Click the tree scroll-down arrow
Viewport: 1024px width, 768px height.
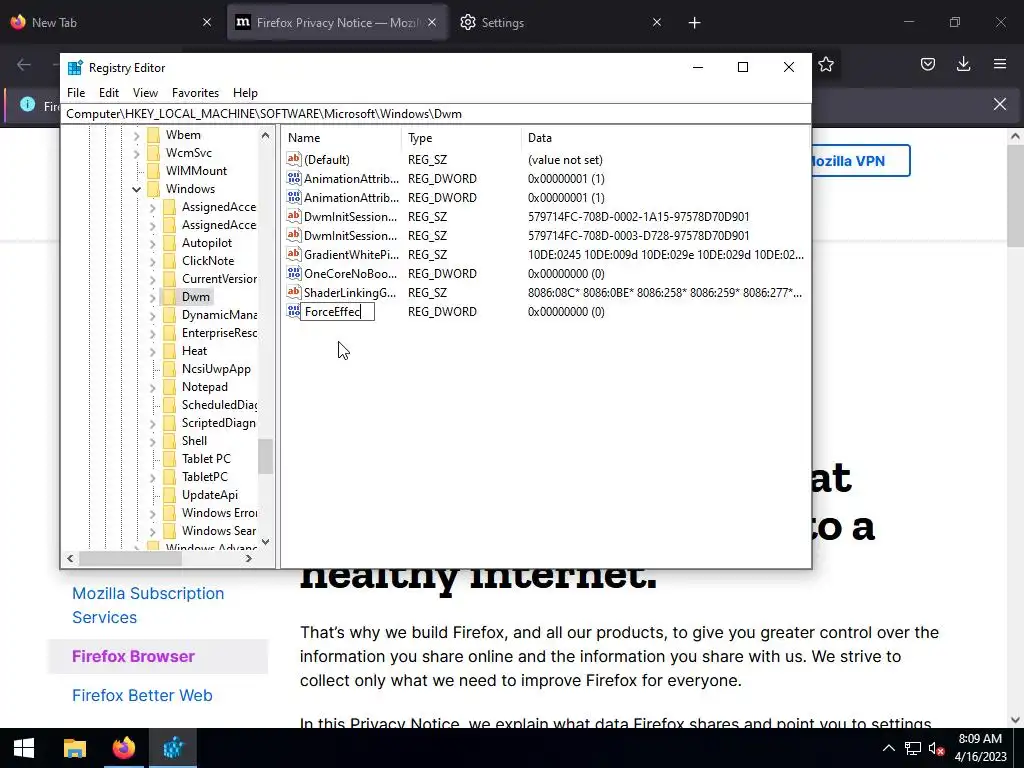[265, 541]
